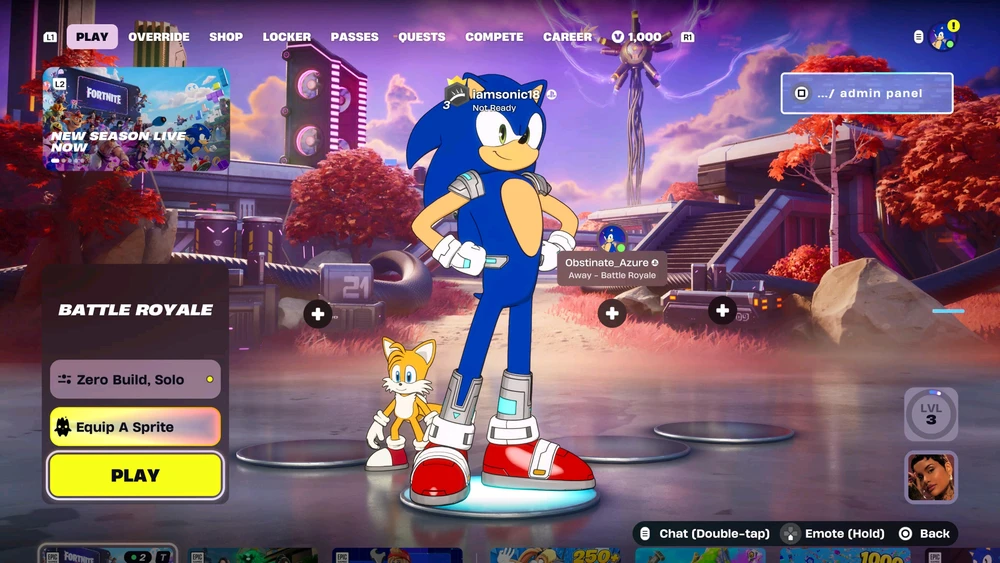
Task: Switch to the OVERRIDE tab
Action: point(159,37)
